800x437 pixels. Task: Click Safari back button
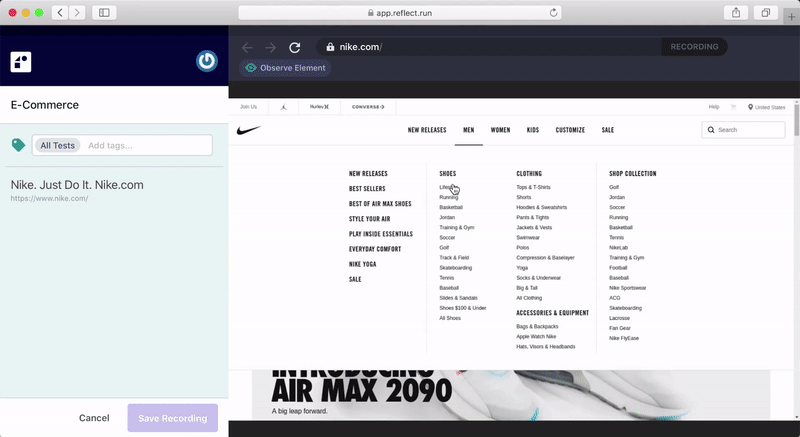pyautogui.click(x=60, y=13)
